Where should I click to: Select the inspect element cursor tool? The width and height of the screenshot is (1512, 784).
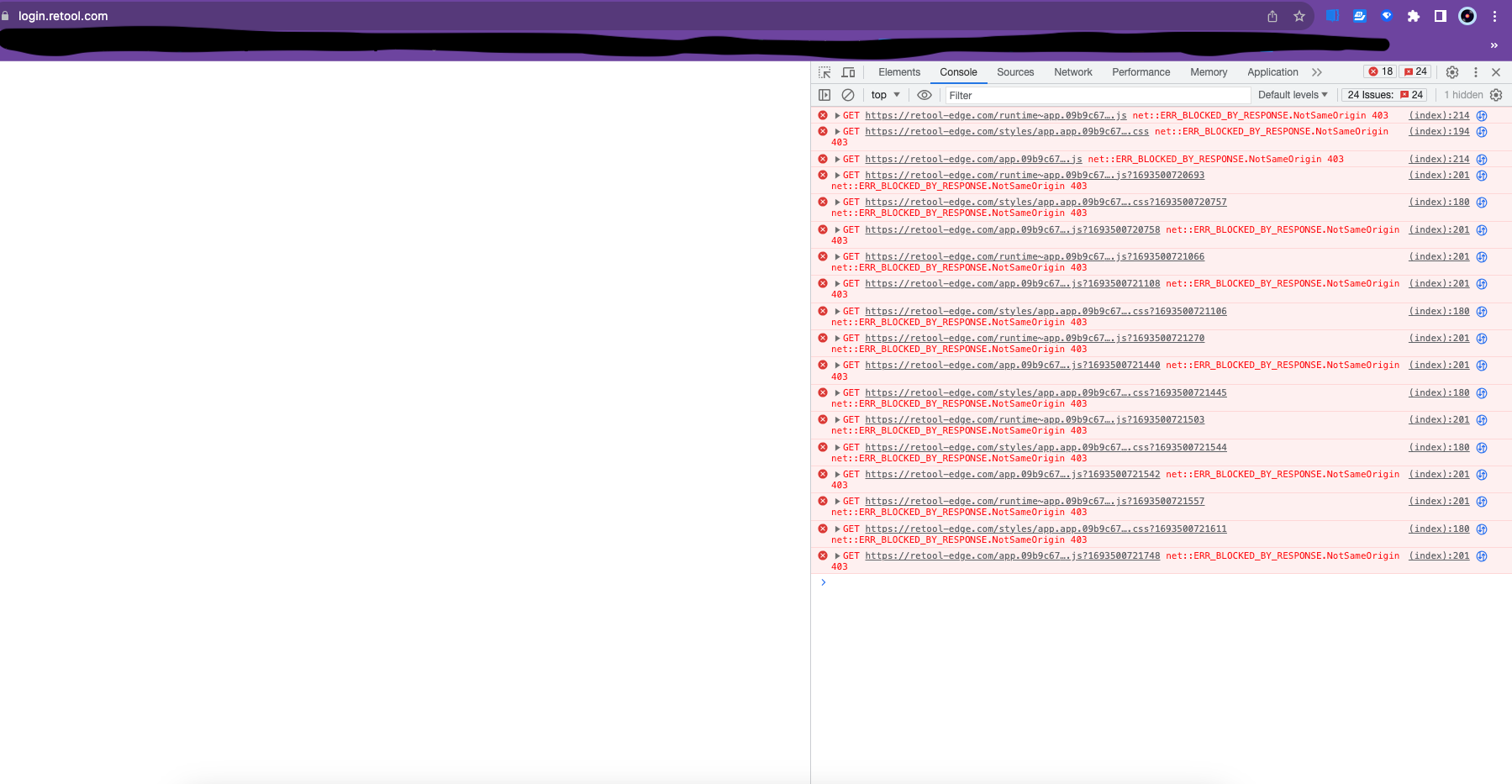824,72
